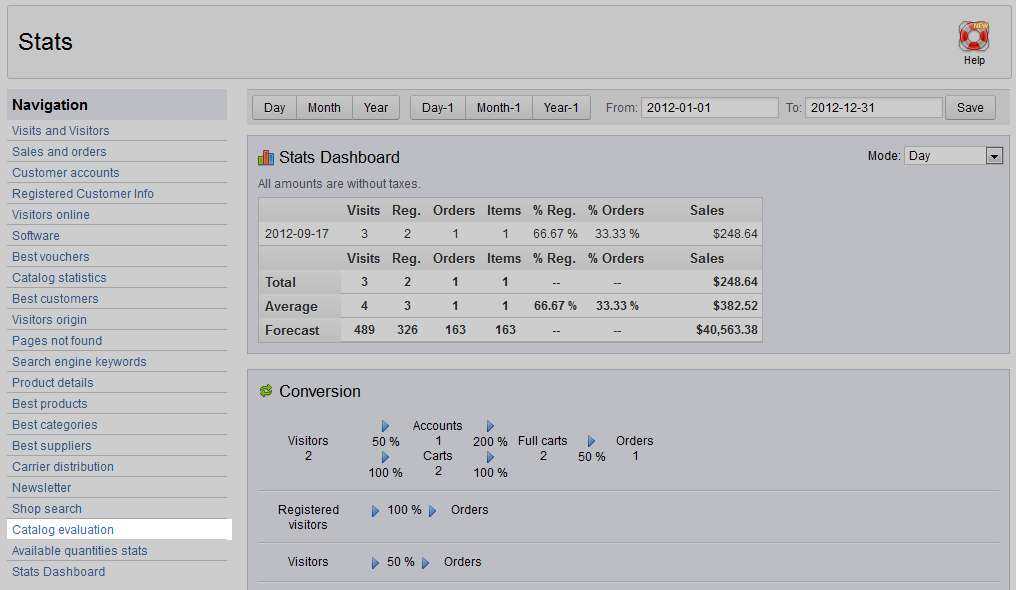View Best suppliers stats

coord(52,446)
